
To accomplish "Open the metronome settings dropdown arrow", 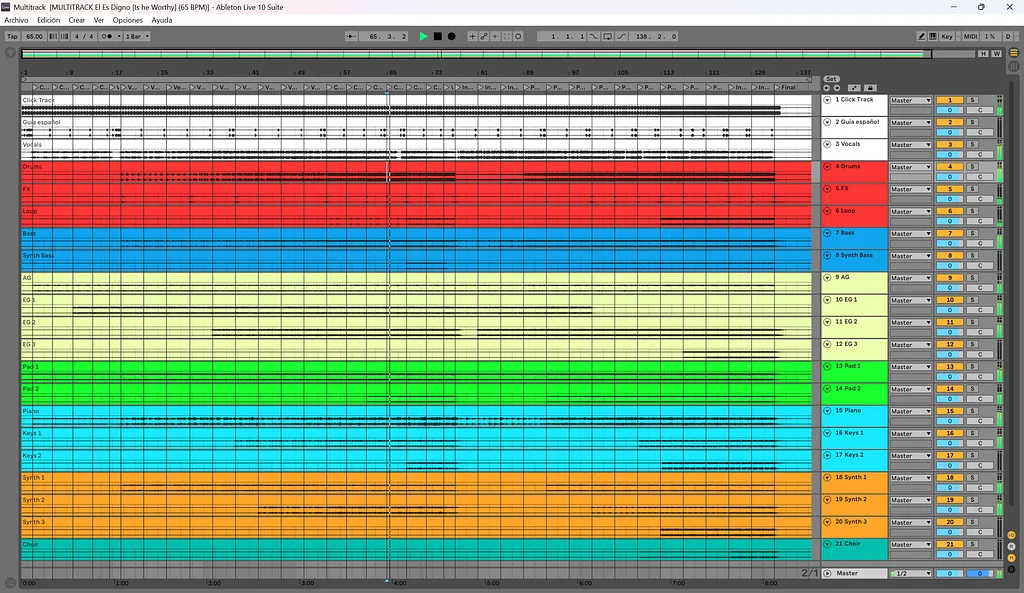I will point(119,37).
